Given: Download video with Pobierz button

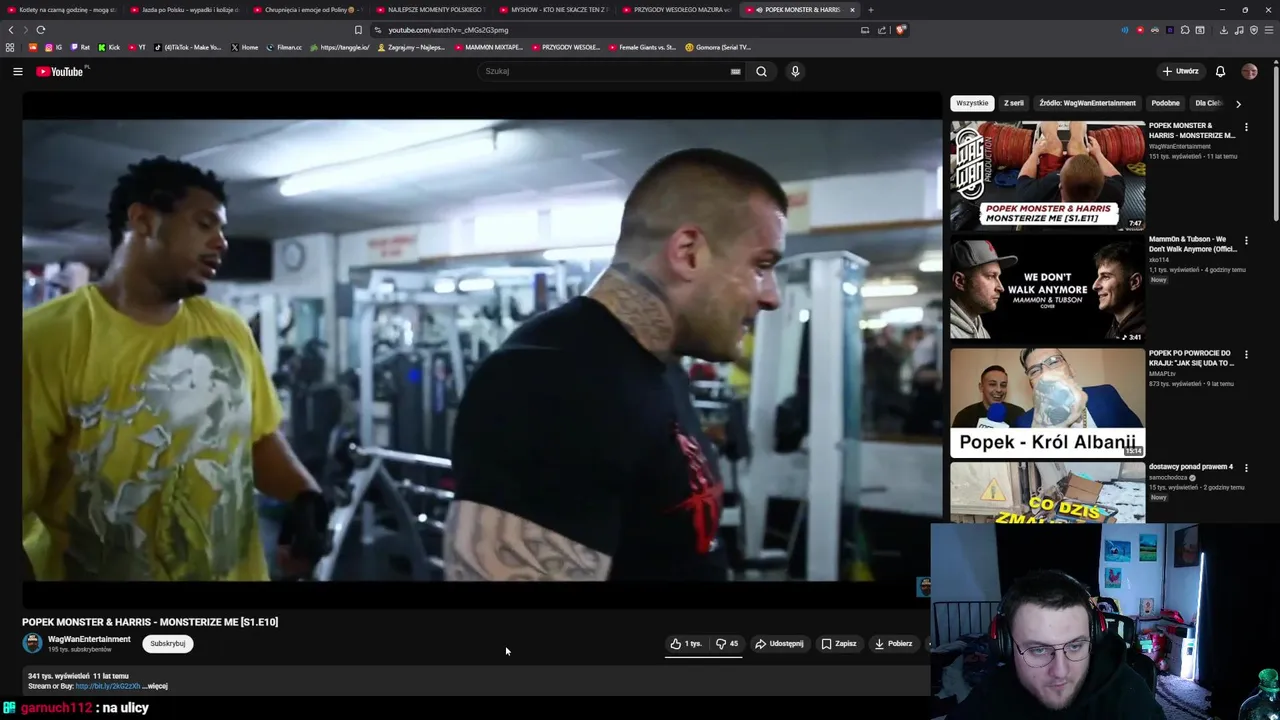Looking at the screenshot, I should click(x=893, y=644).
